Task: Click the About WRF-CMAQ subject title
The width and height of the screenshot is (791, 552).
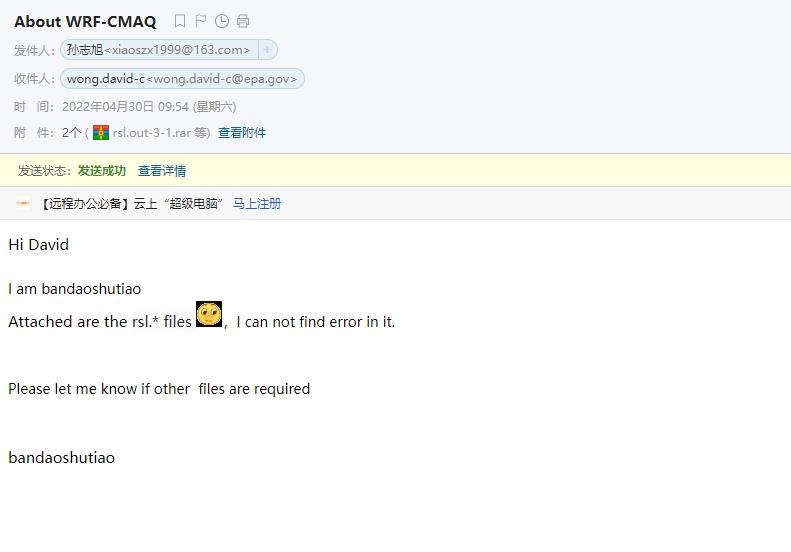Action: tap(85, 22)
